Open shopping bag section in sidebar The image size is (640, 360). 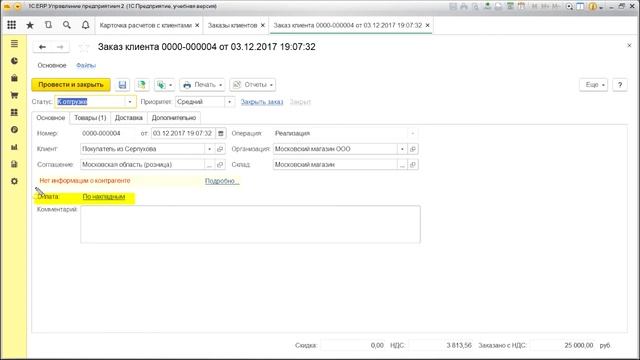pos(14,78)
